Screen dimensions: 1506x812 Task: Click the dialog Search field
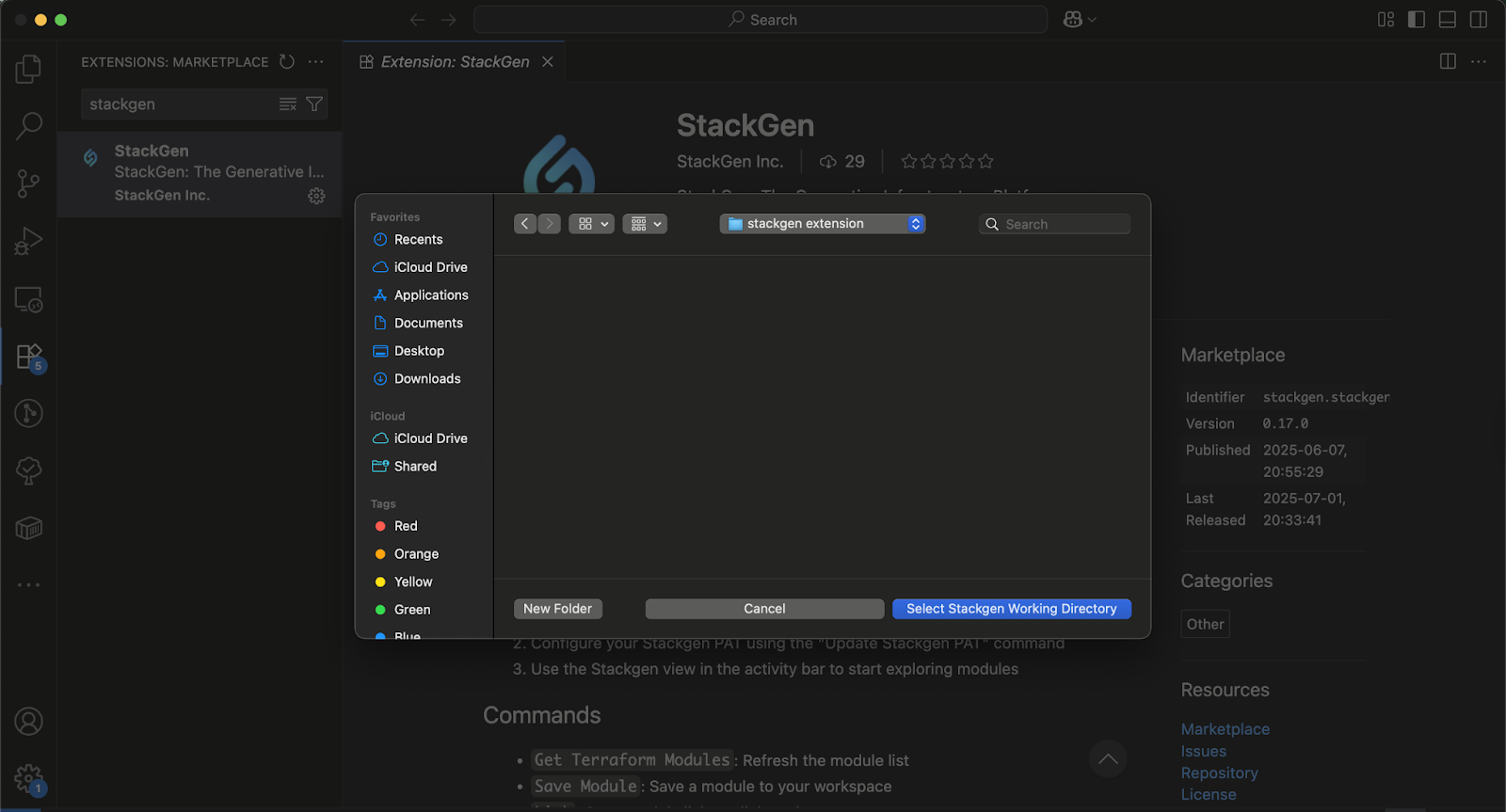tap(1055, 224)
